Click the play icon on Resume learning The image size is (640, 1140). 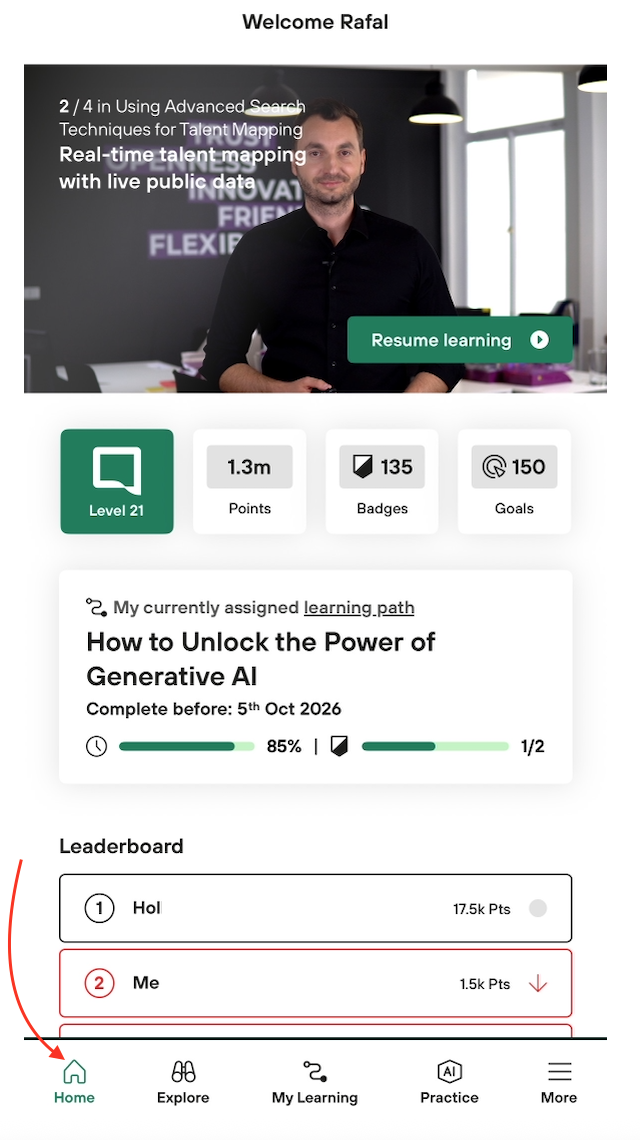pyautogui.click(x=540, y=340)
